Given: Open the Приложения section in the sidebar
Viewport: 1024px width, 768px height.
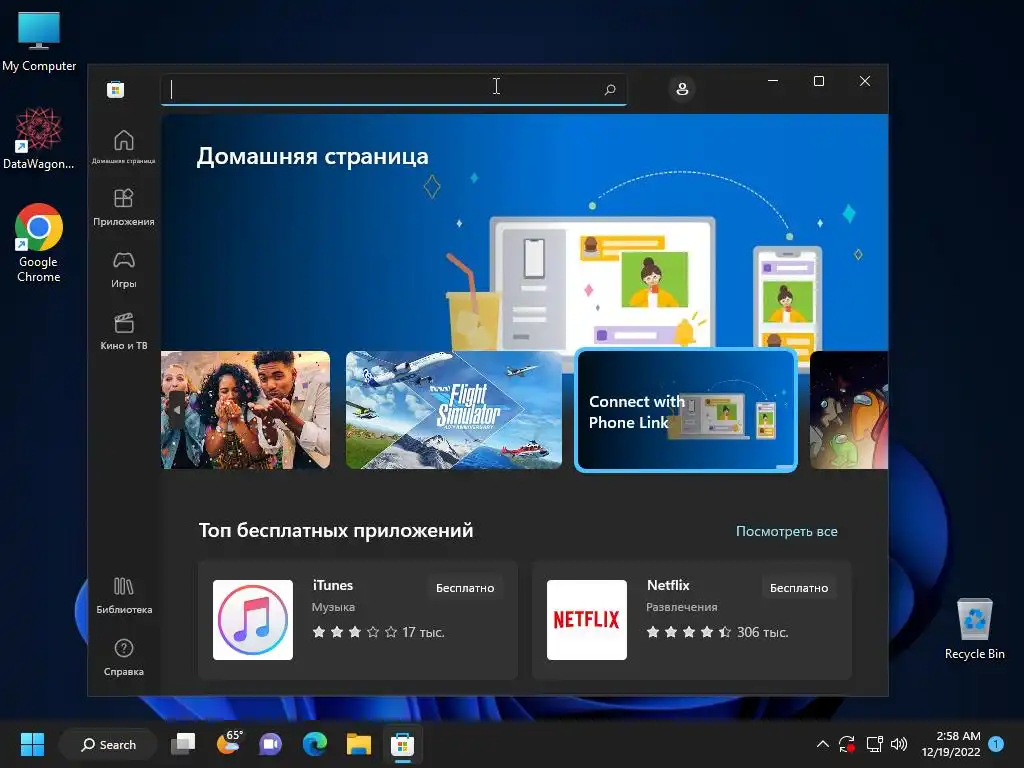Looking at the screenshot, I should (x=123, y=208).
